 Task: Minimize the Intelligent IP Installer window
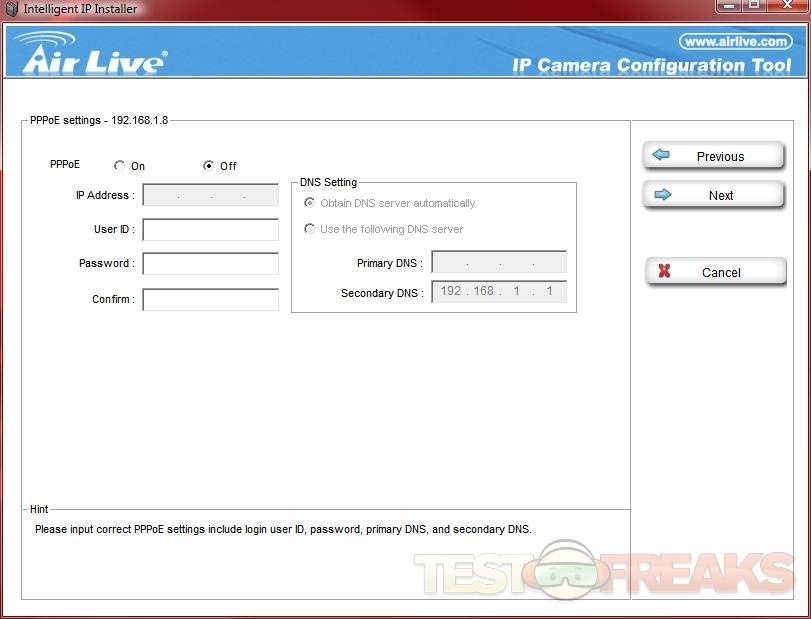[729, 6]
